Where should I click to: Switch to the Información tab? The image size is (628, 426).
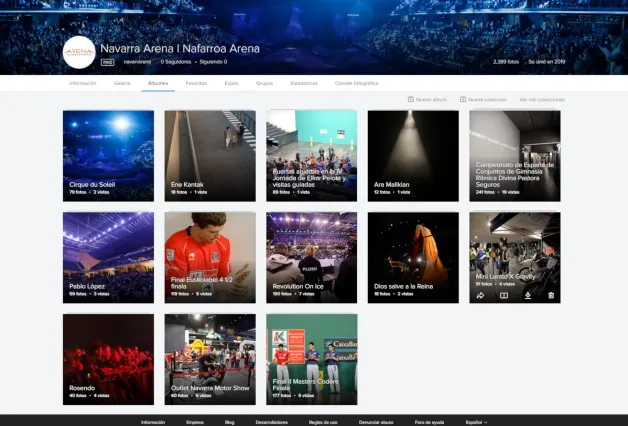pyautogui.click(x=83, y=83)
